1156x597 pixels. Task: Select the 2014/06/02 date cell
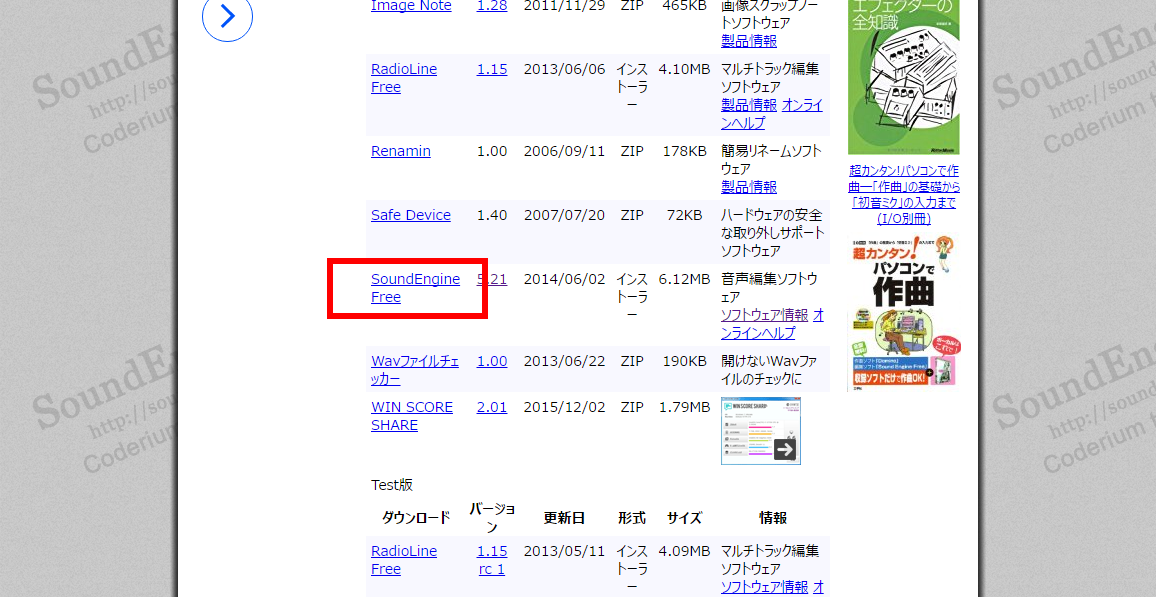click(x=564, y=279)
